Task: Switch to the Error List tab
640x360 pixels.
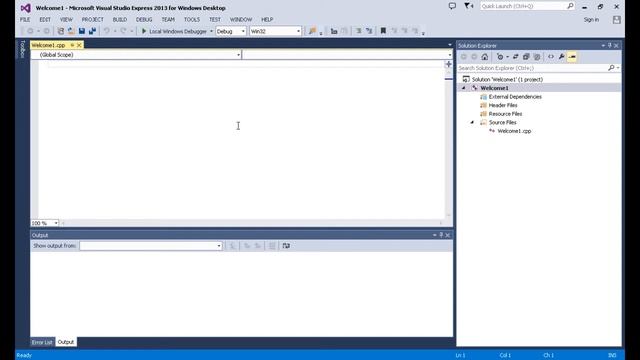Action: point(42,342)
